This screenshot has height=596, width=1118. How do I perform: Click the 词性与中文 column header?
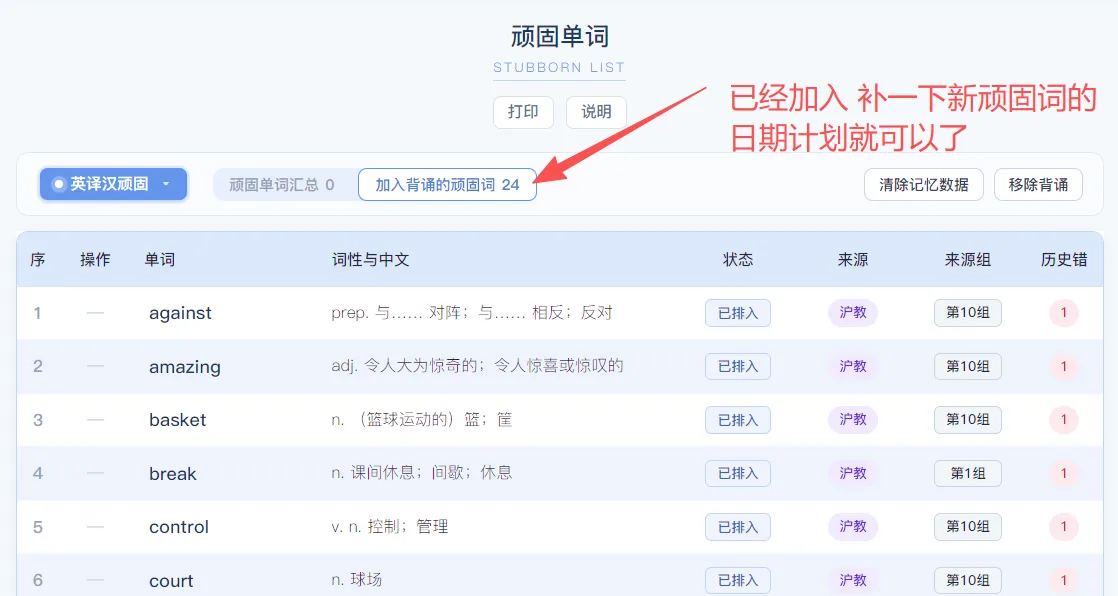point(371,260)
